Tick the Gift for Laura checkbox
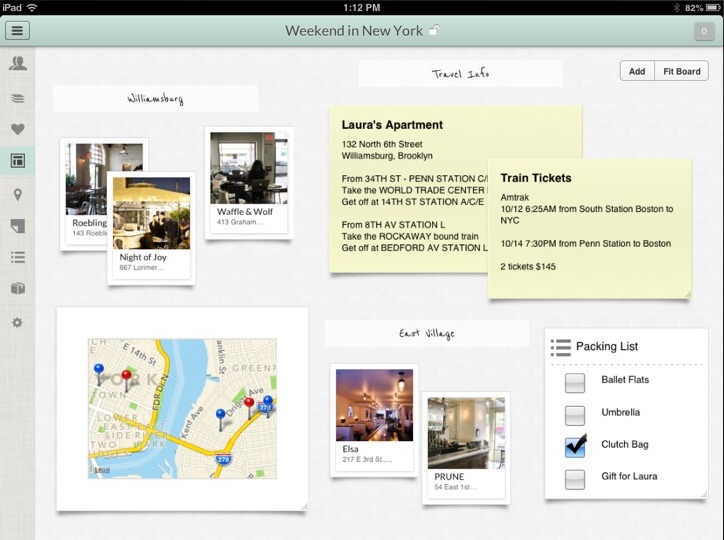The width and height of the screenshot is (724, 540). click(575, 479)
